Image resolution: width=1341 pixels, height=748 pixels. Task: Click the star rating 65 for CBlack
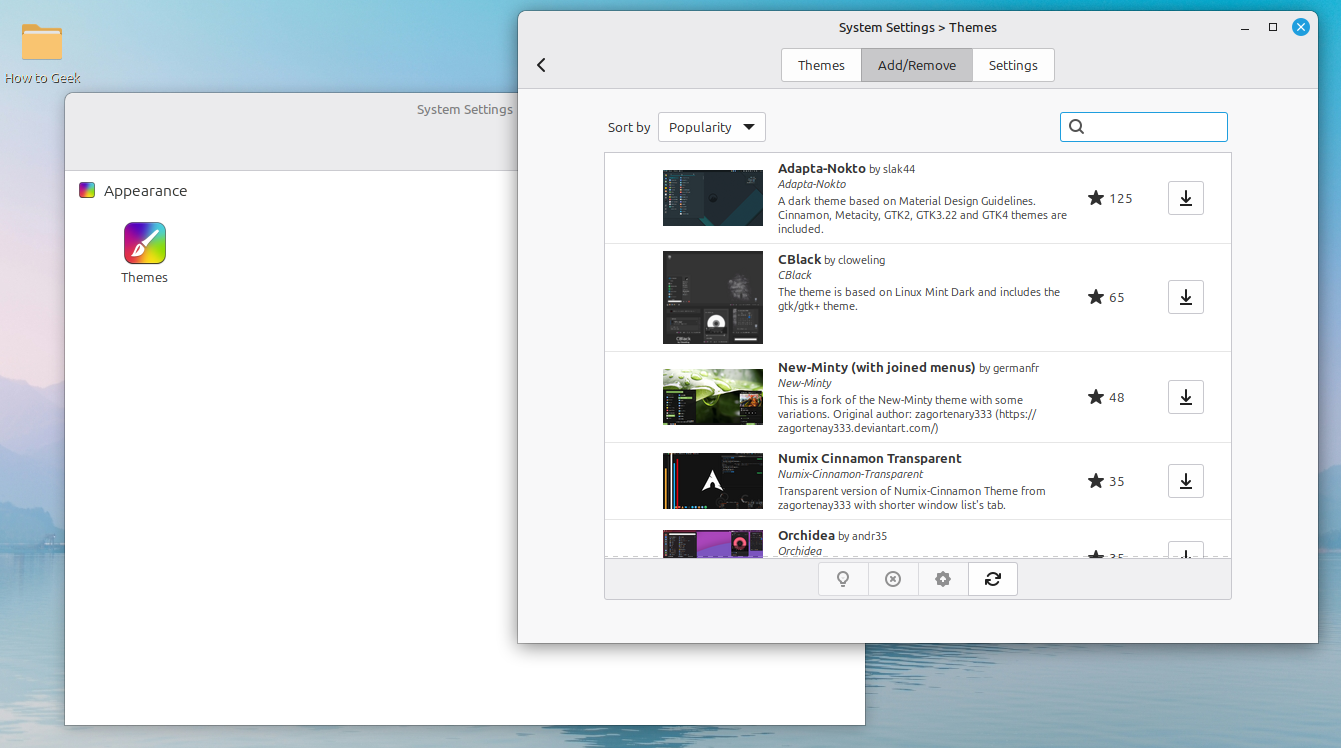click(1106, 297)
